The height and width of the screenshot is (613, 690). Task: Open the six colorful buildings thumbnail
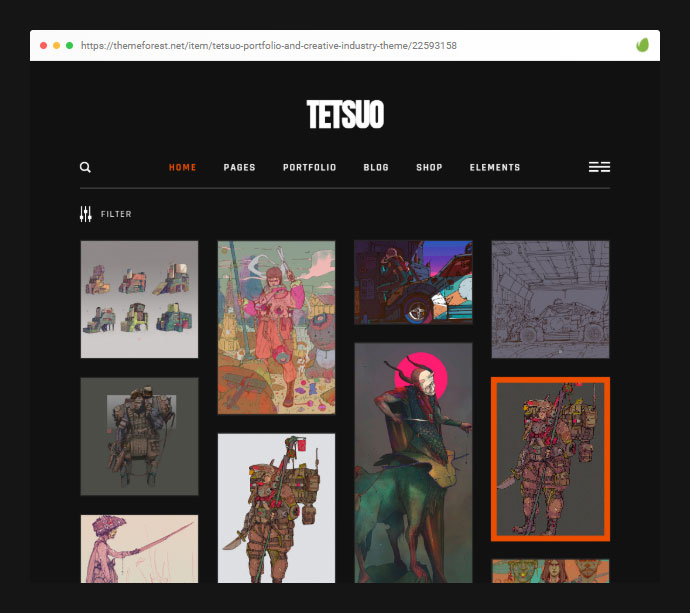139,299
